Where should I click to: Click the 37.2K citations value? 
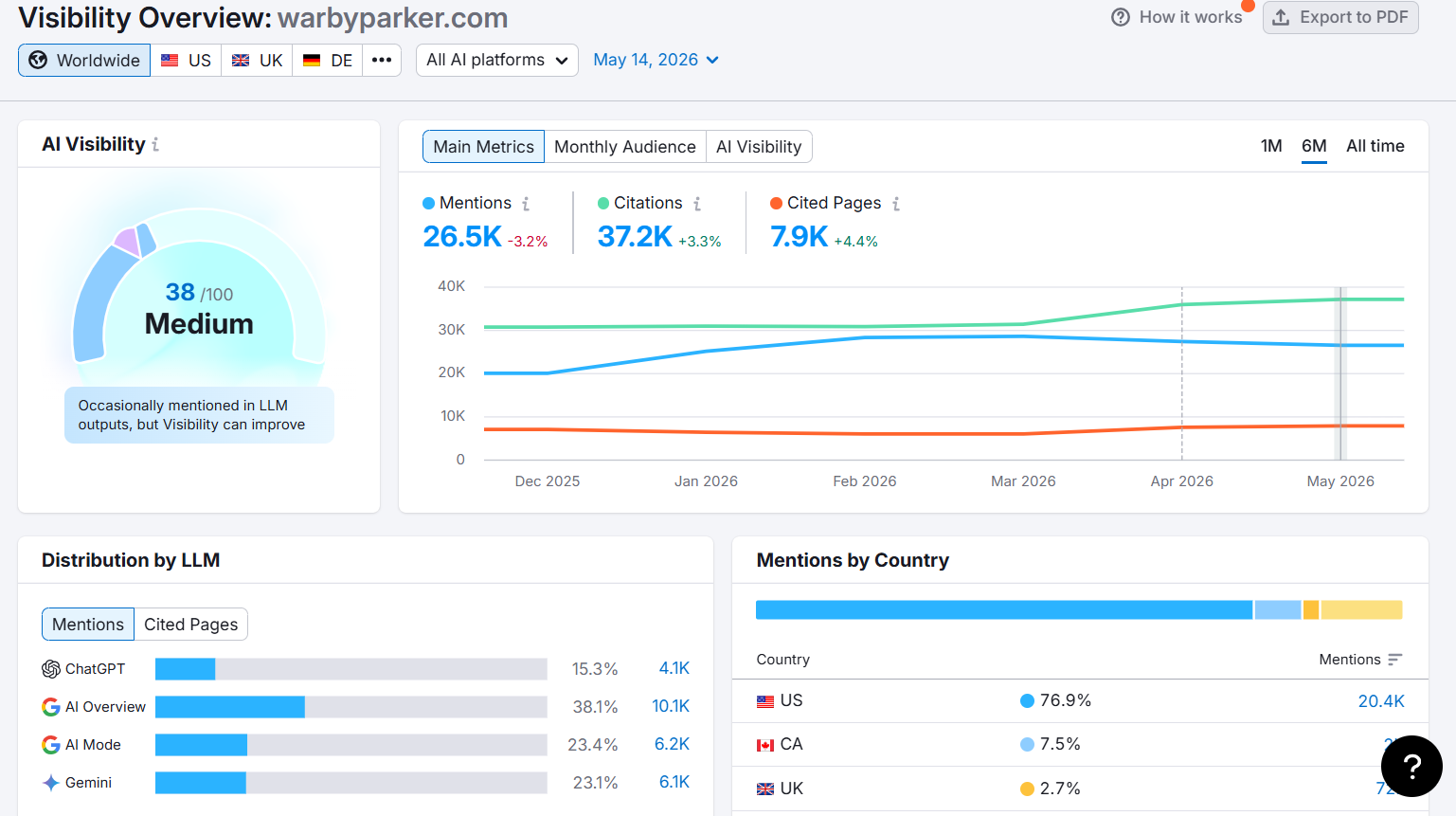(635, 236)
